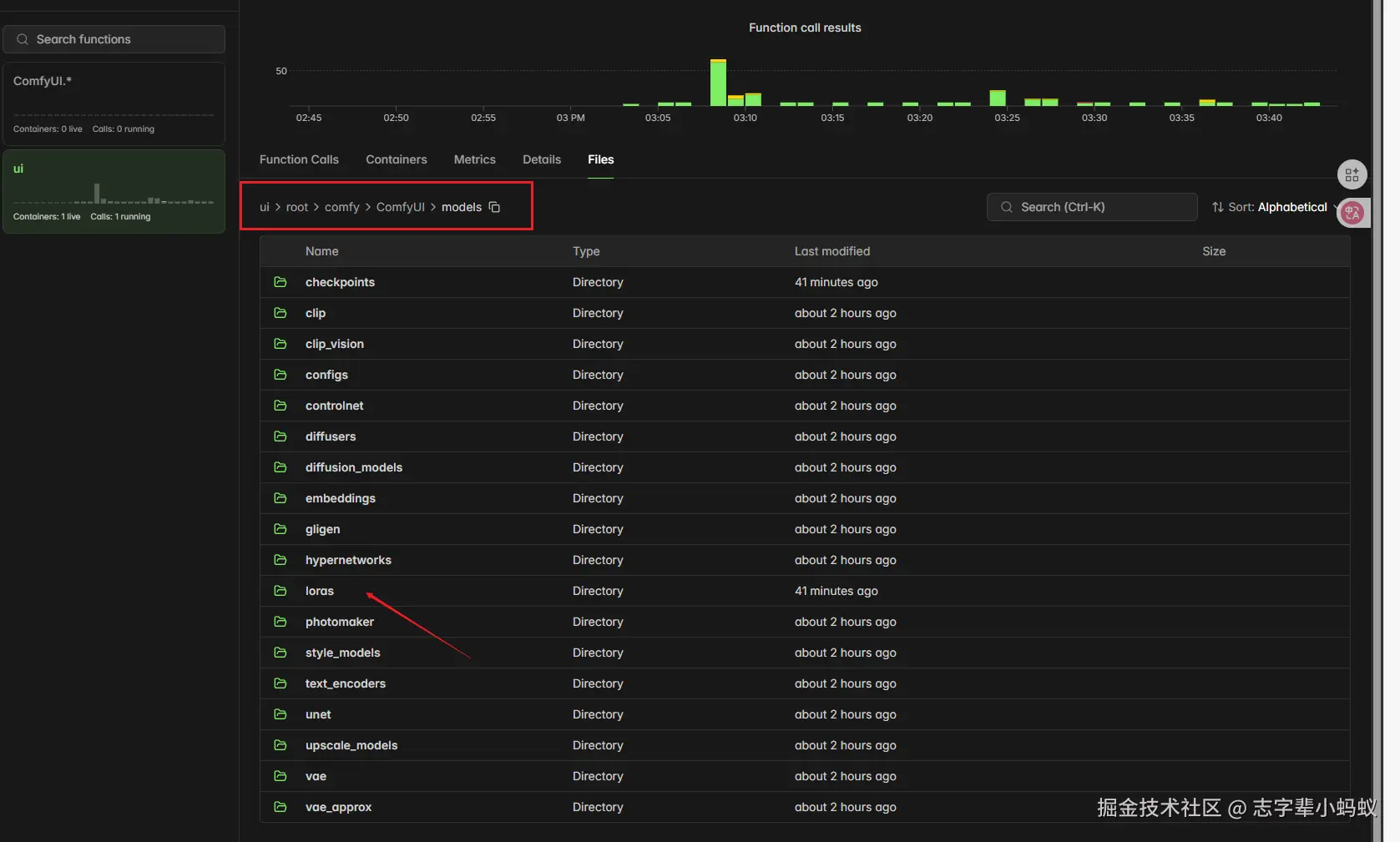Viewport: 1400px width, 842px height.
Task: Click the folder icon beside loras
Action: pyautogui.click(x=281, y=591)
